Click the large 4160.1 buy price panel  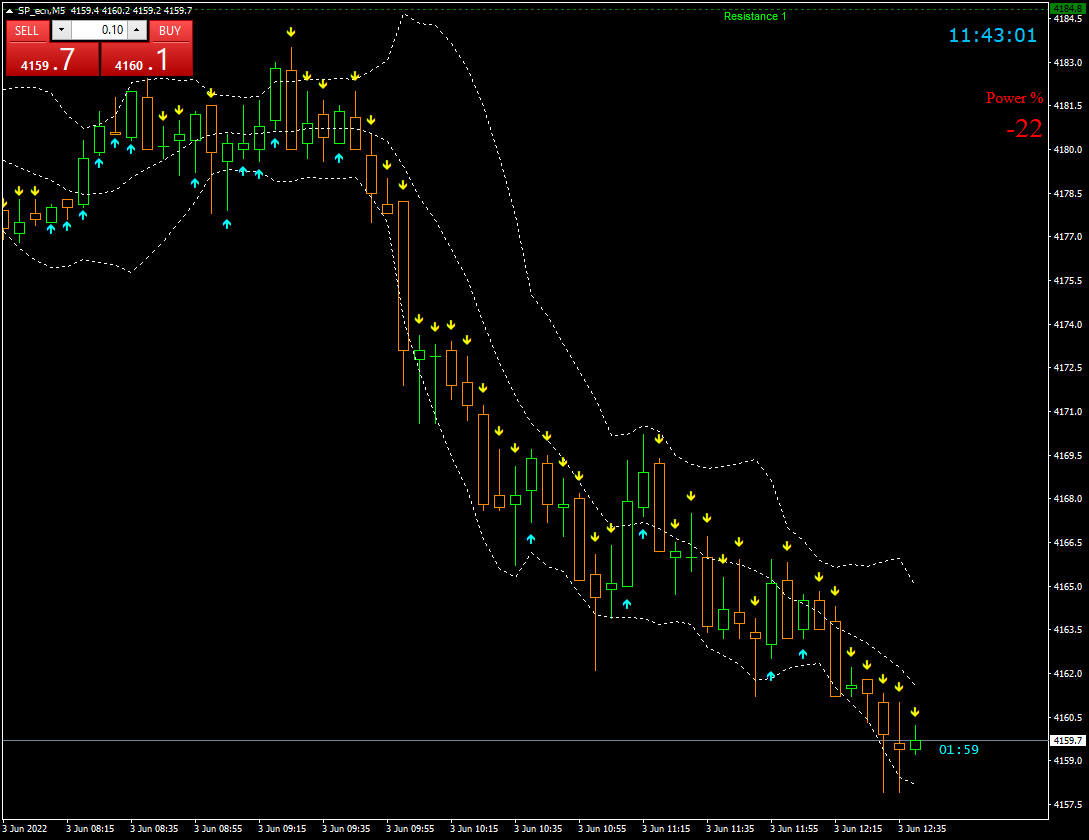146,59
